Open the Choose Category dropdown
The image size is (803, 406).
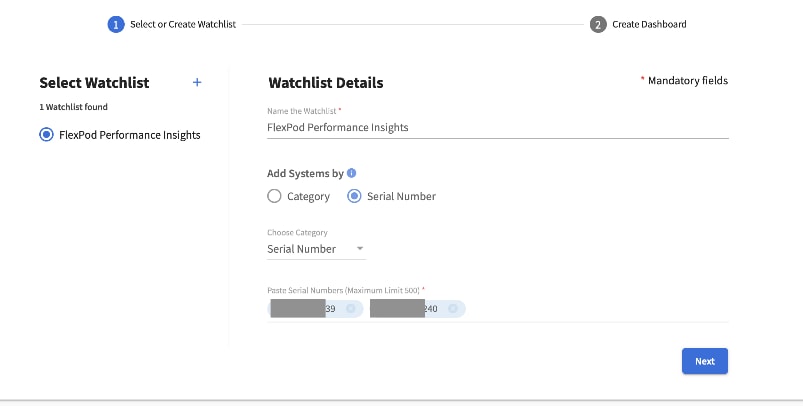[x=316, y=249]
